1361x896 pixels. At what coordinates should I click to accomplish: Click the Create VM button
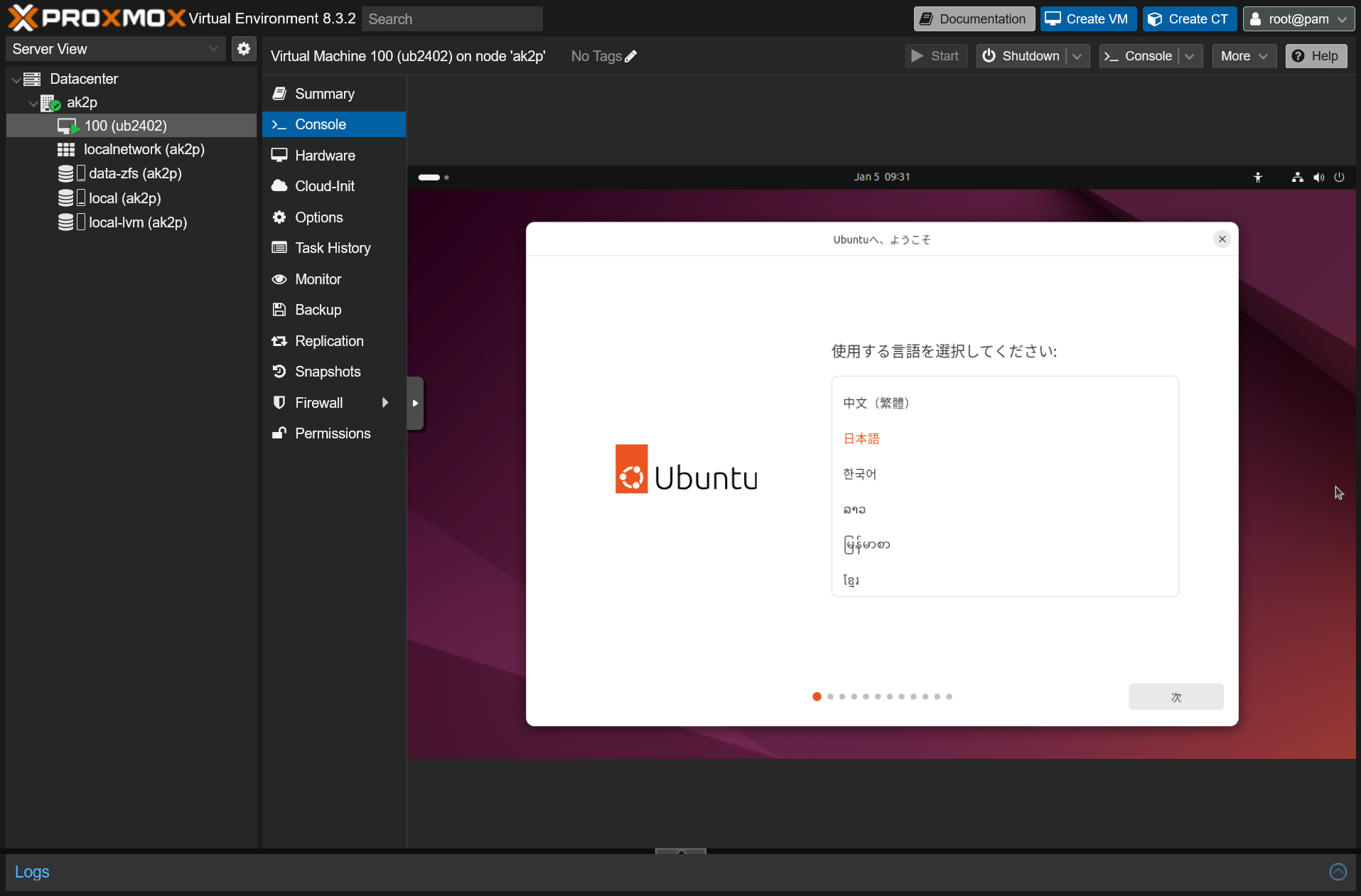point(1087,19)
